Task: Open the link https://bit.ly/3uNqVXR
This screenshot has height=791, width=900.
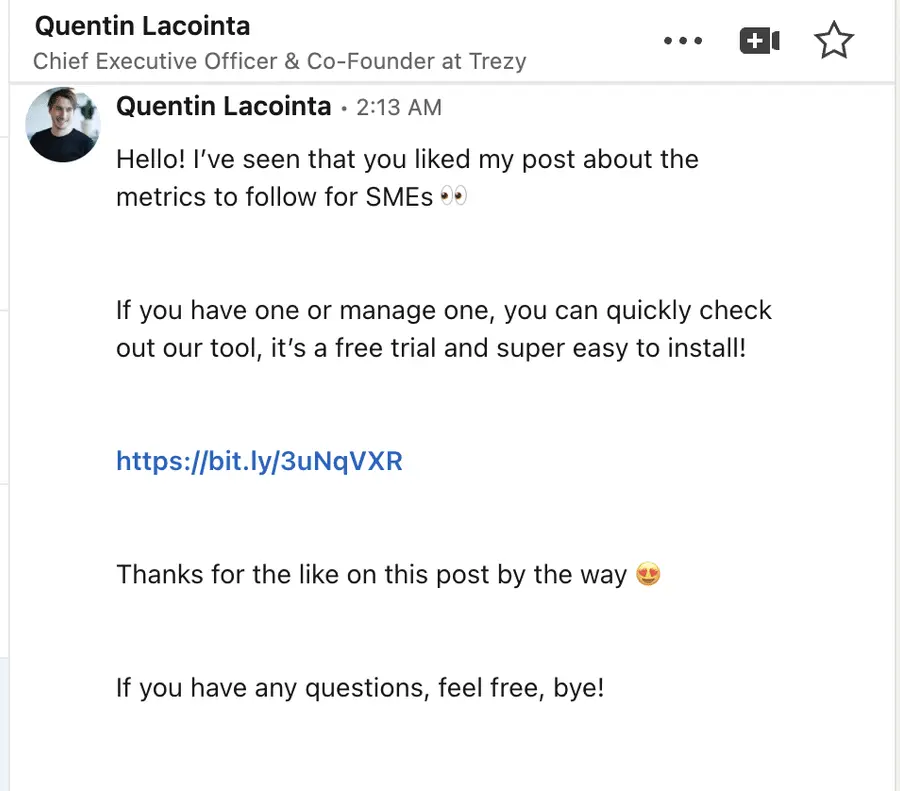Action: coord(259,461)
